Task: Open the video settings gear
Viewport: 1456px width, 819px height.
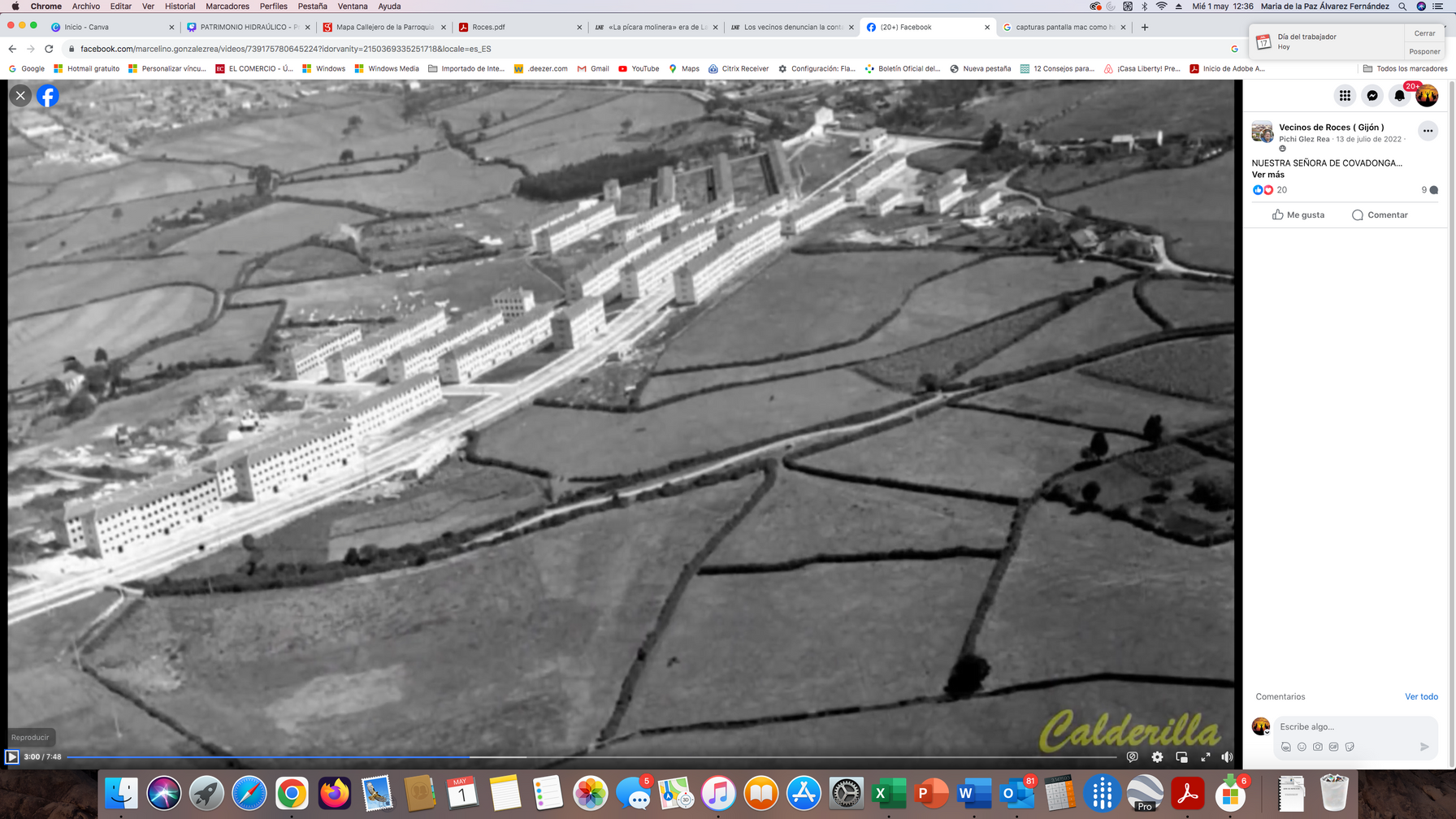Action: coord(1157,757)
